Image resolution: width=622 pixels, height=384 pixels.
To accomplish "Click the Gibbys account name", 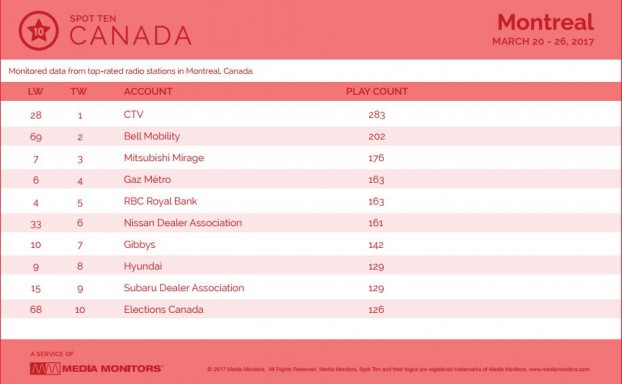I will 140,244.
